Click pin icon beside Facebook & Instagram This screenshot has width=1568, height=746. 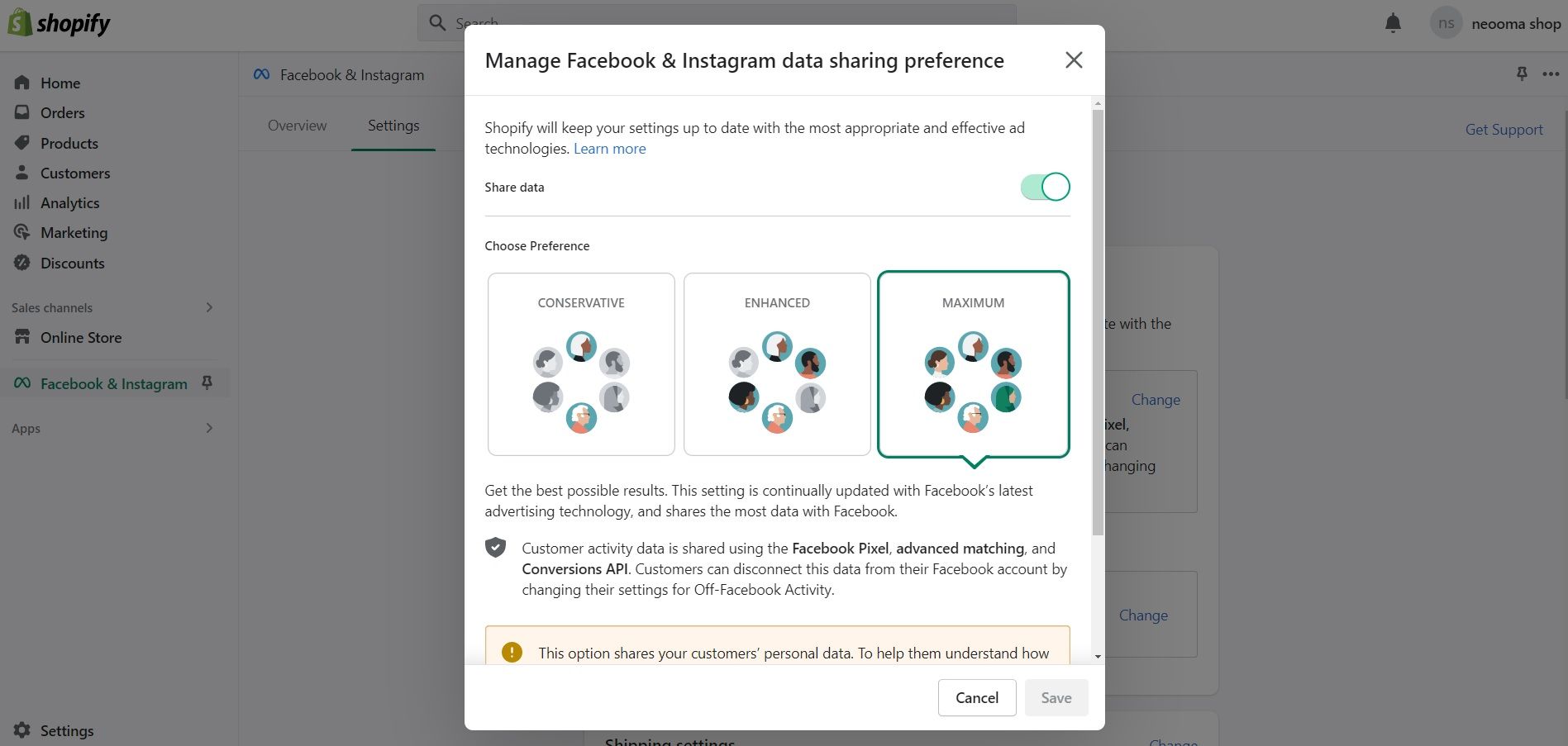tap(207, 383)
